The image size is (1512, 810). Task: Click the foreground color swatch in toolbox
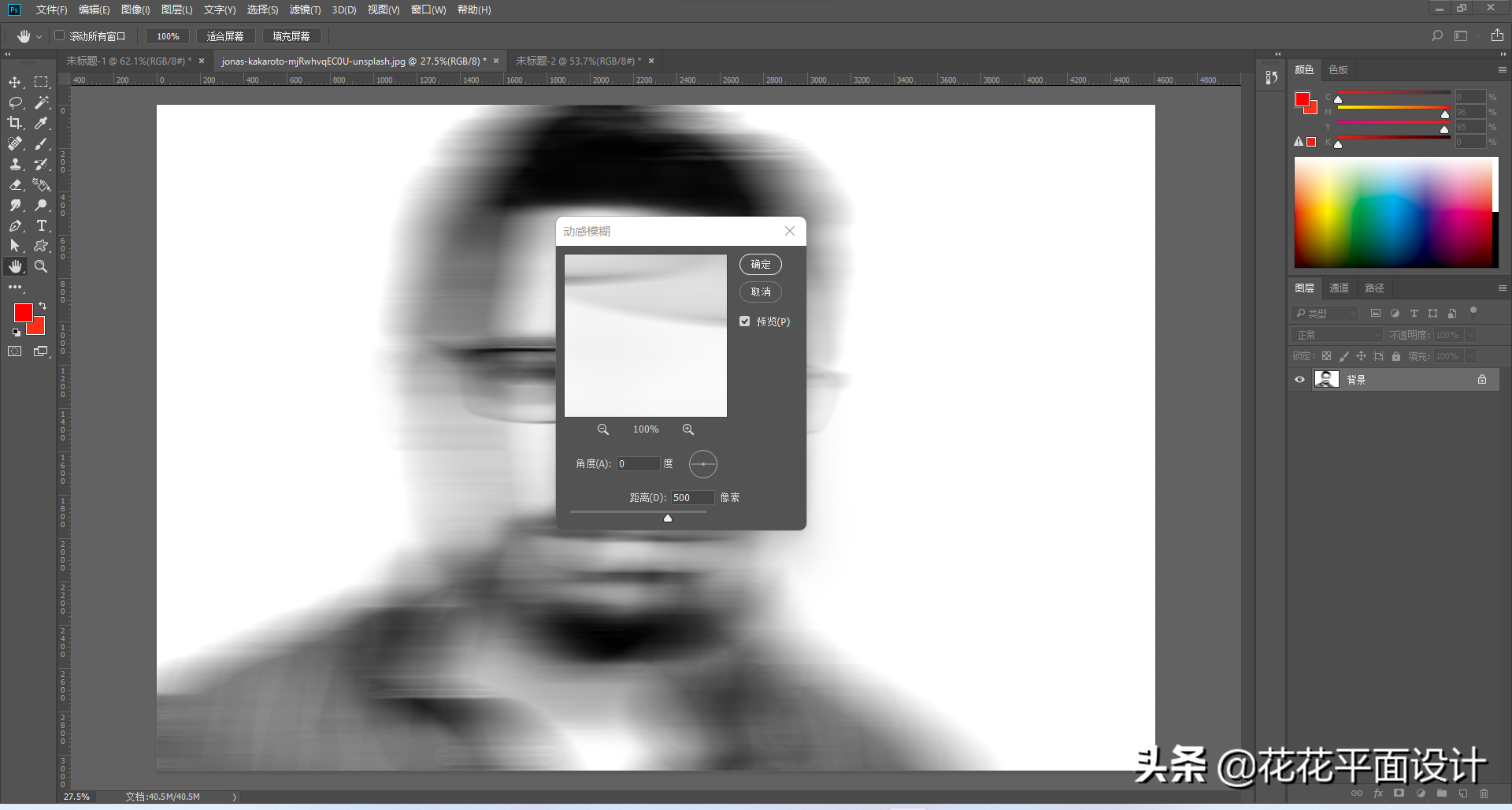click(24, 313)
